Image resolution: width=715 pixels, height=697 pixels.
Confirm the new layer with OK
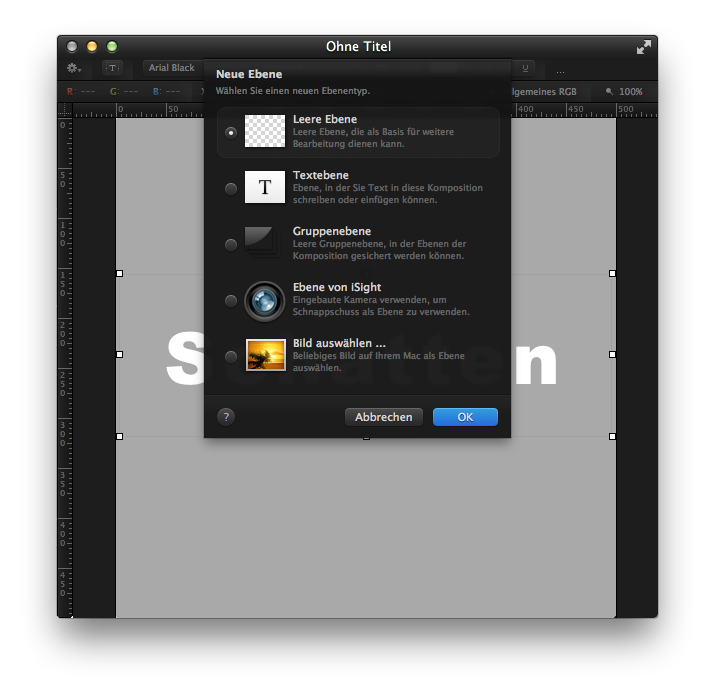(x=465, y=417)
